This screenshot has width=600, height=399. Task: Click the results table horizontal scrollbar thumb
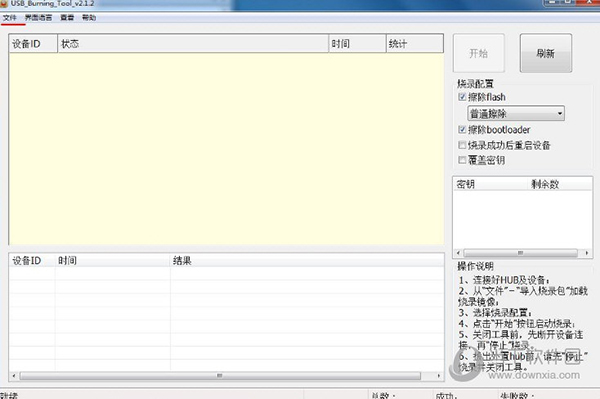(220, 376)
